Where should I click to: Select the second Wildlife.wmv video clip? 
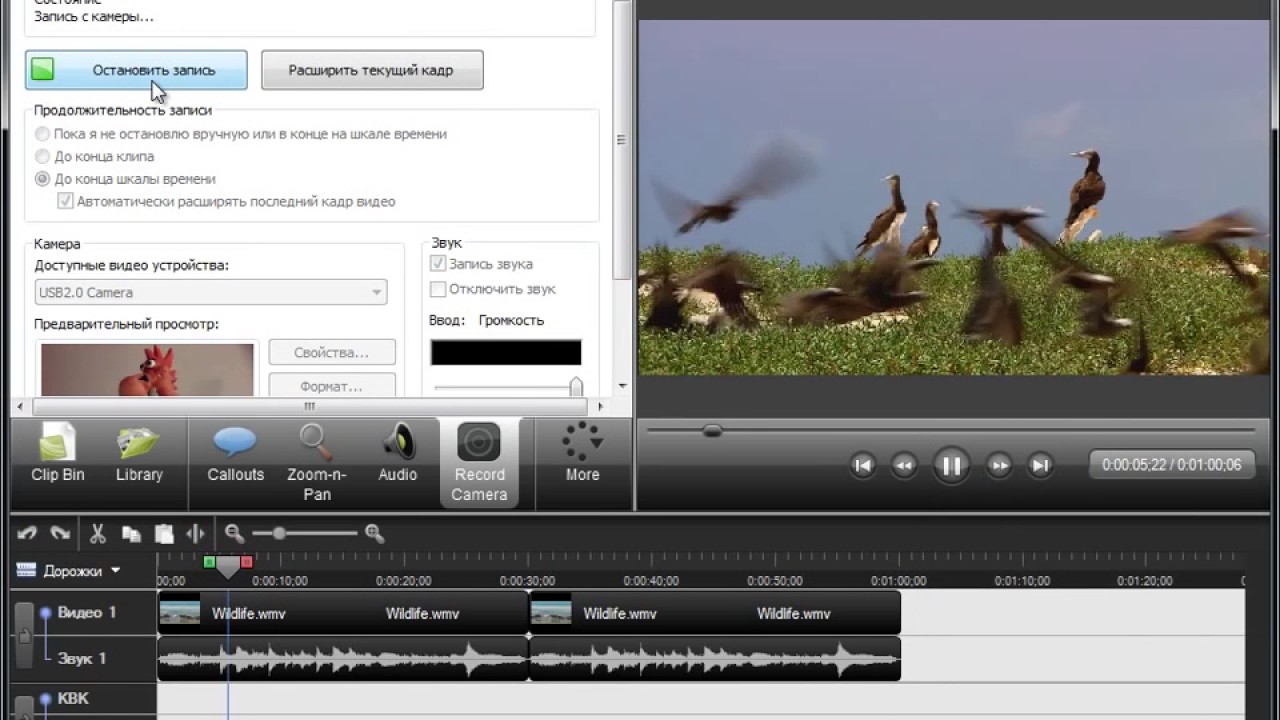[715, 613]
